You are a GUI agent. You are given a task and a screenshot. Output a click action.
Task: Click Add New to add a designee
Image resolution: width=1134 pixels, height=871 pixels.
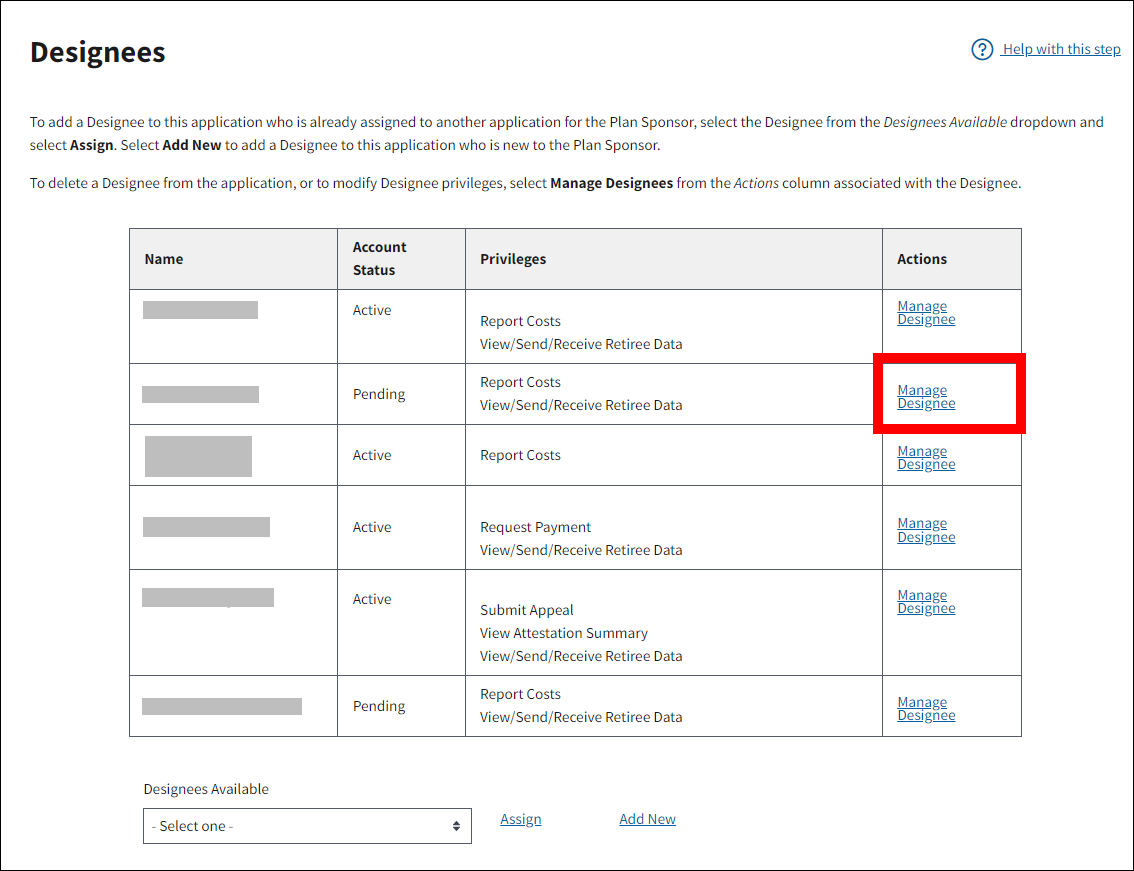pyautogui.click(x=647, y=819)
